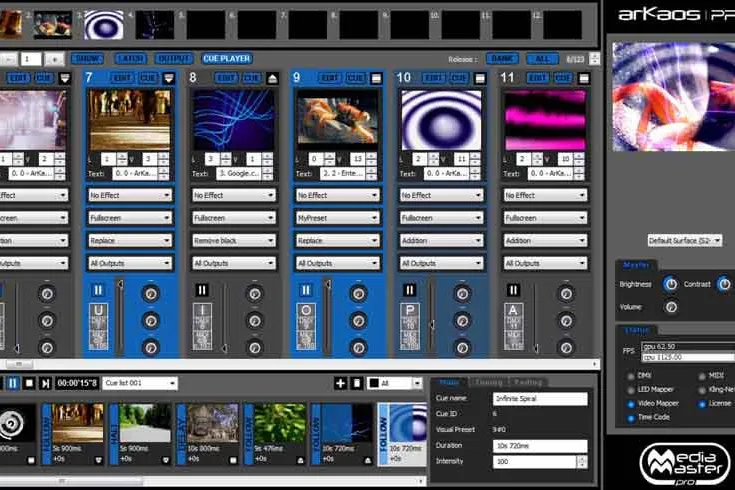
Task: Delete cue with trash icon
Action: tap(357, 383)
